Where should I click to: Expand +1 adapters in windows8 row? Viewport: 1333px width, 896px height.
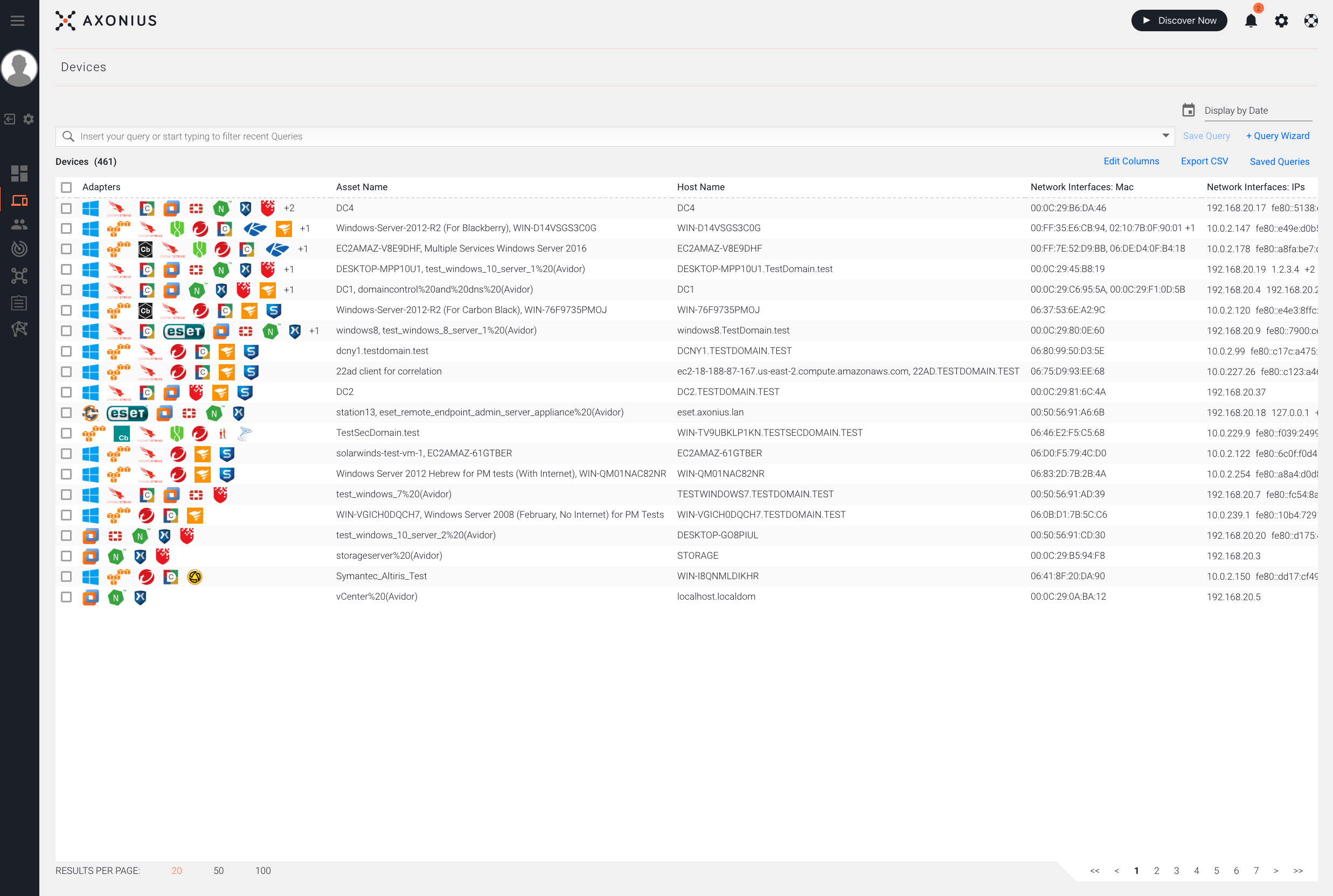coord(314,331)
